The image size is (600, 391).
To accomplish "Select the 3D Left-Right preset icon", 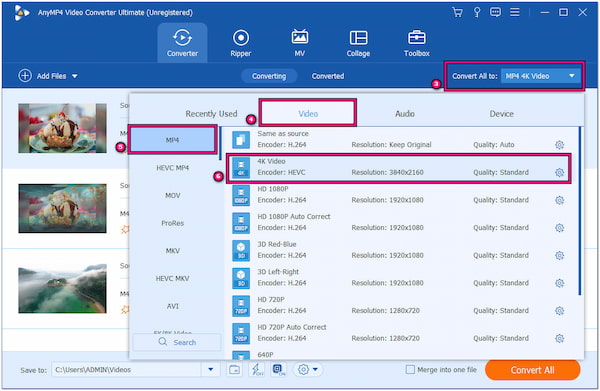I will coord(241,278).
